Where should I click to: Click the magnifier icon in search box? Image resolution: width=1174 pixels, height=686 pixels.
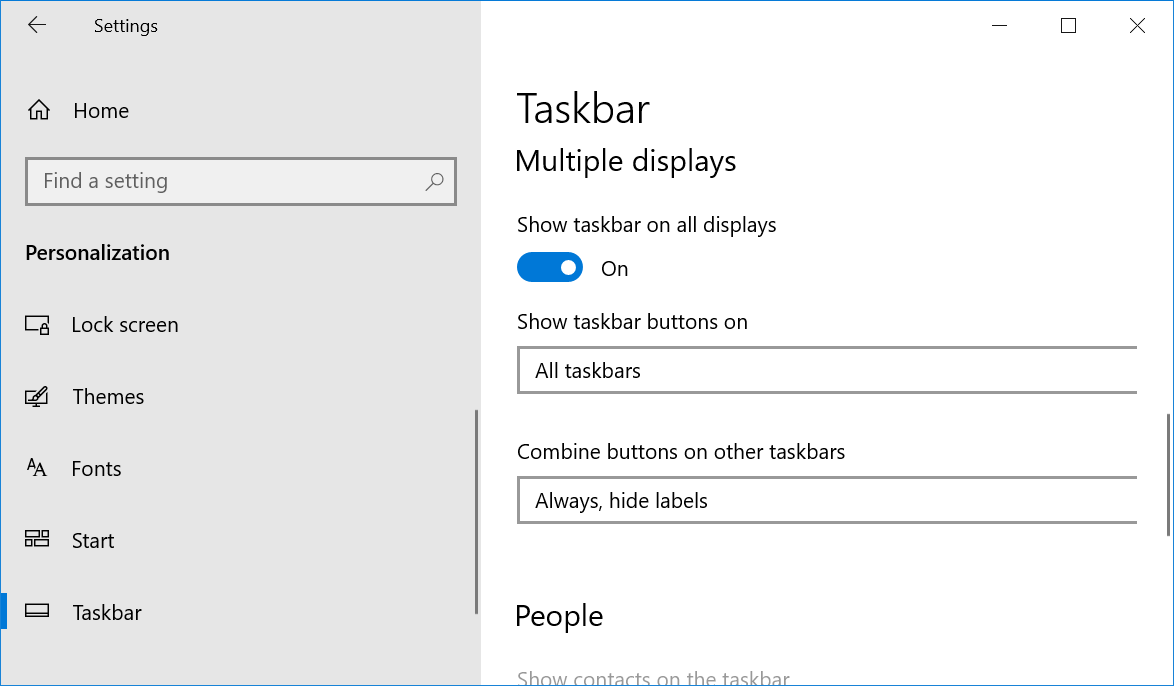(434, 182)
